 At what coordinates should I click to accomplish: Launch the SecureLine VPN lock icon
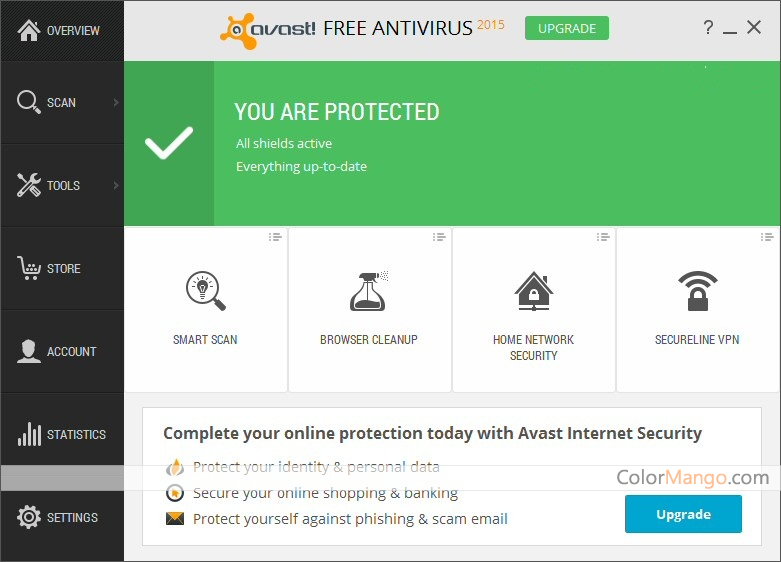coord(697,291)
